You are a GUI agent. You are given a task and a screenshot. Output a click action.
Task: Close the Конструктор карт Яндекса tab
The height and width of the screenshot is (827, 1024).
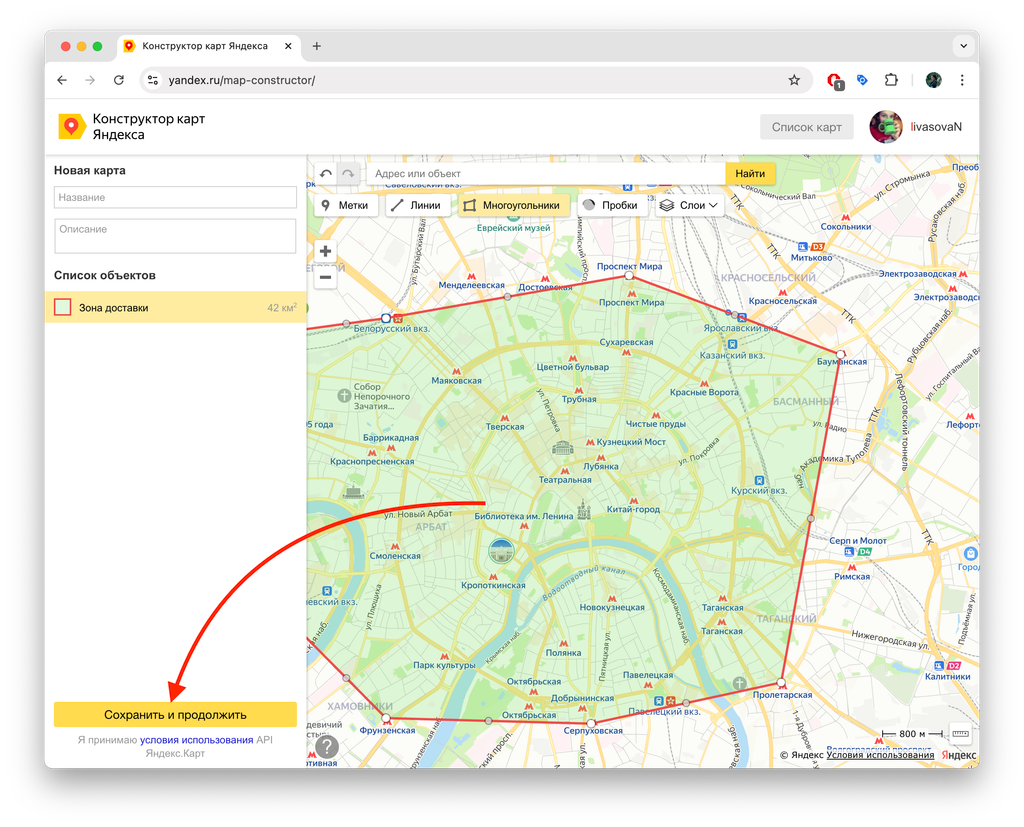click(288, 46)
